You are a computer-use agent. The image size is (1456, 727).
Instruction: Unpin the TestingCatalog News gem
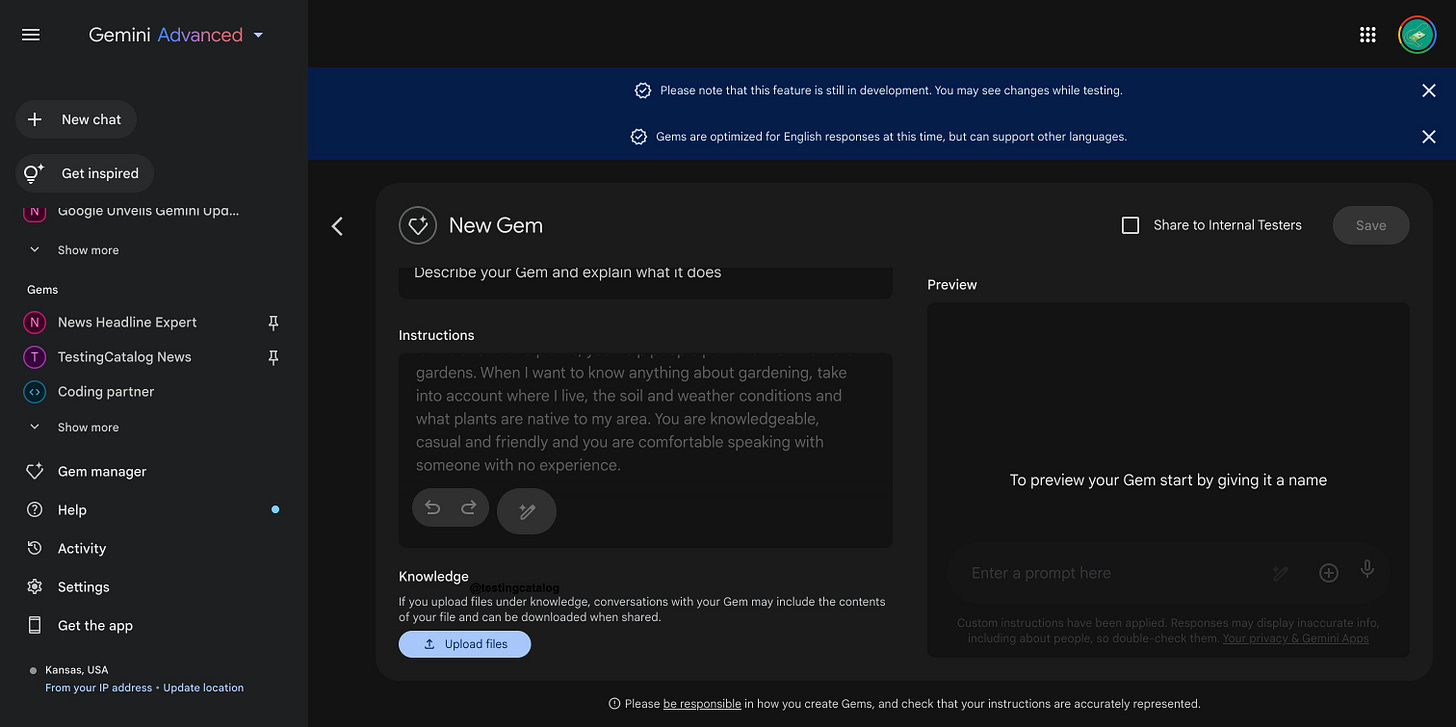pos(273,357)
